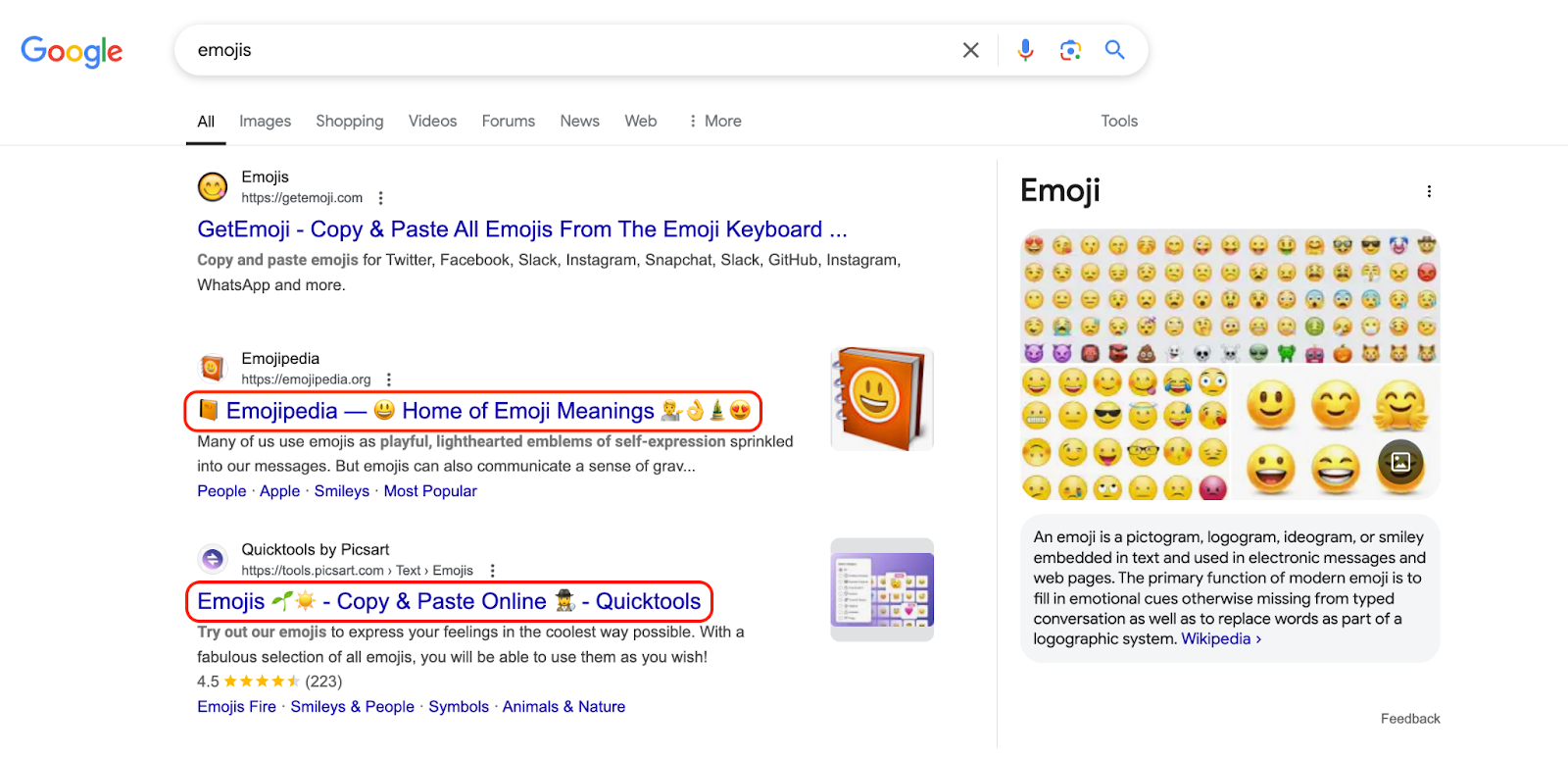Click the 4.5 star rating row

coord(269,682)
